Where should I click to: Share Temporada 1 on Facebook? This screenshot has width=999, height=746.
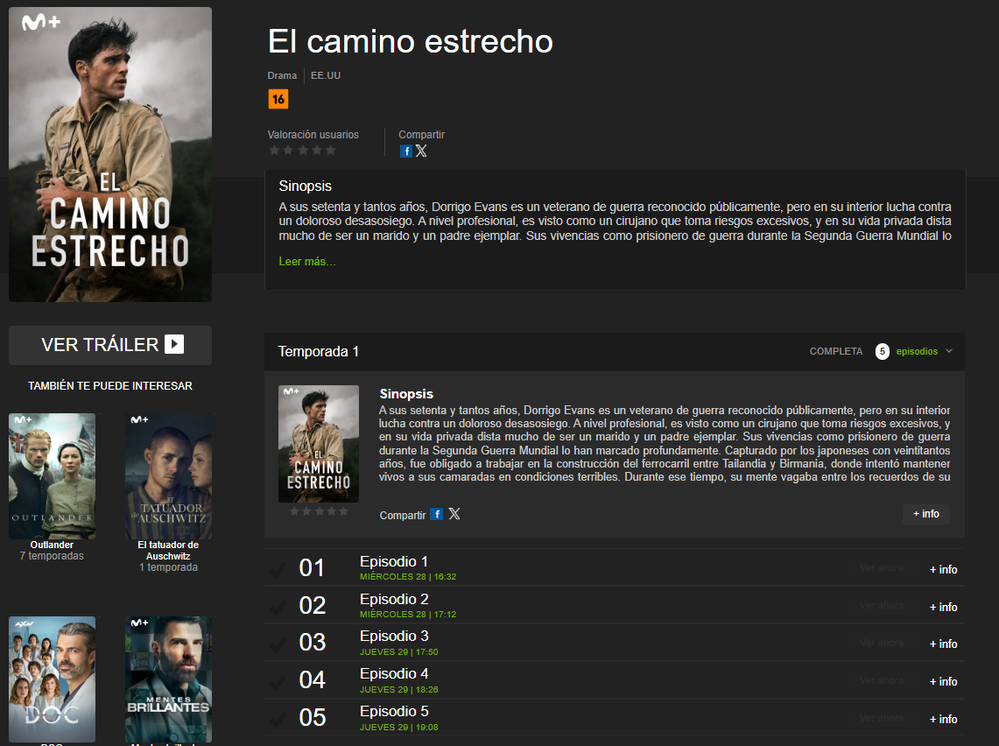pos(436,514)
